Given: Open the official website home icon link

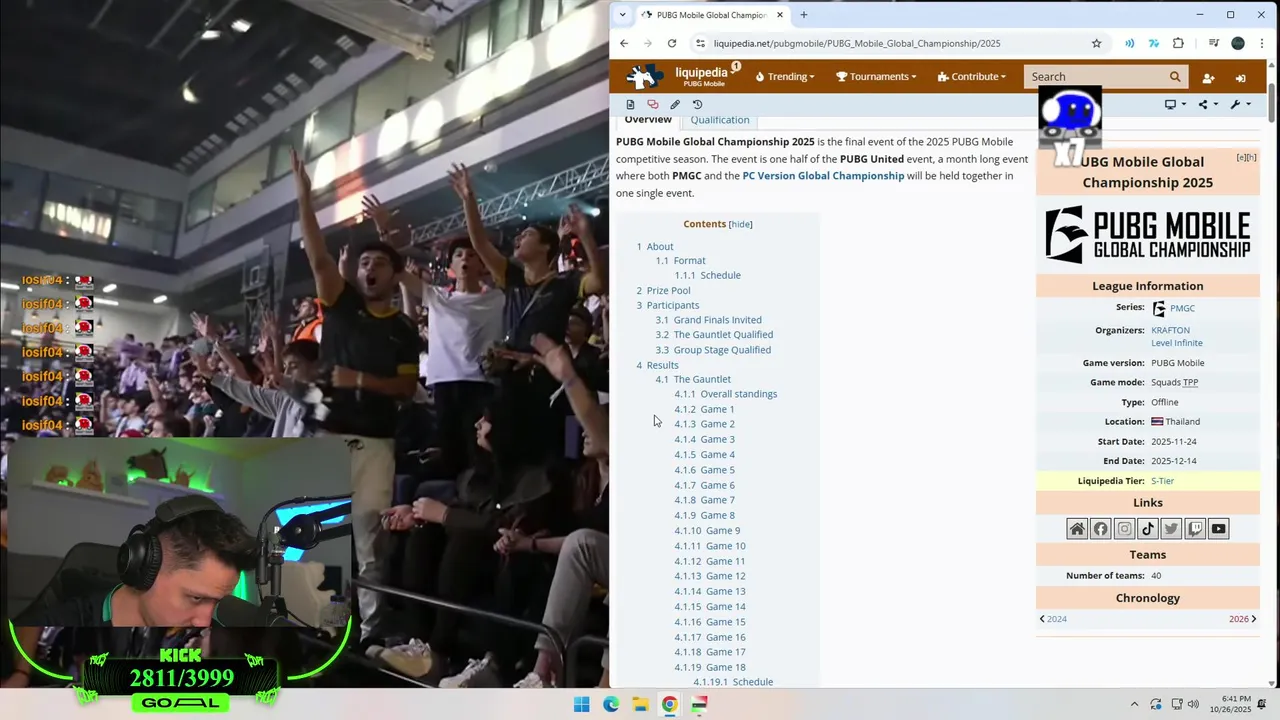Looking at the screenshot, I should tap(1077, 529).
